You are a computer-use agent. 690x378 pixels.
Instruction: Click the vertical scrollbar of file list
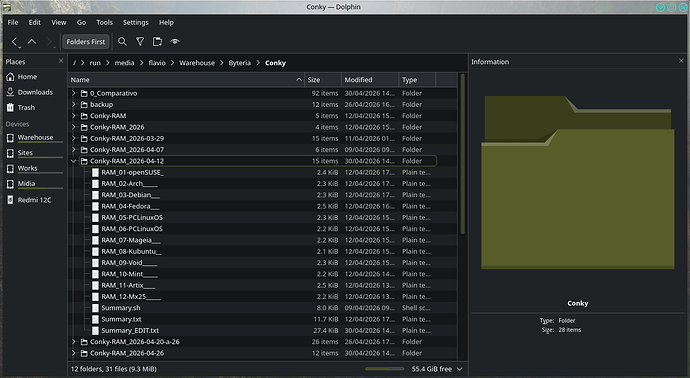[x=462, y=154]
